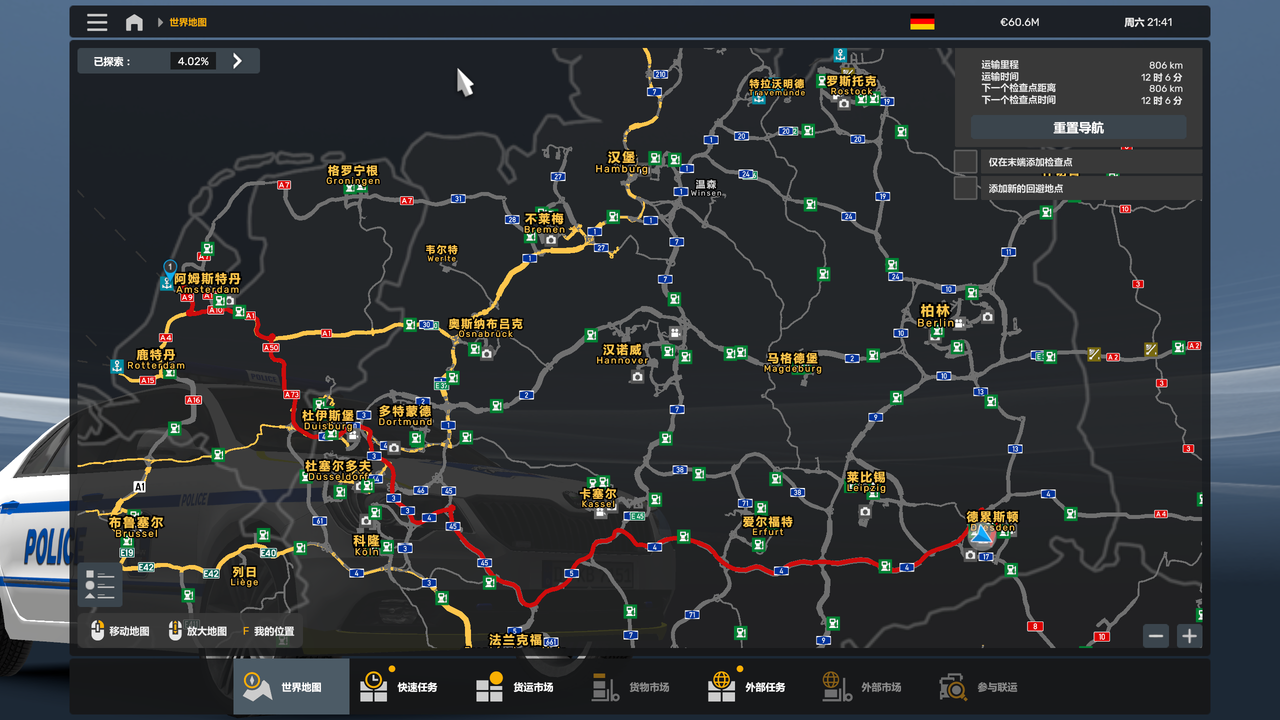Select the 鹿特丹 Rotterdam city label
The image size is (1280, 720).
pyautogui.click(x=156, y=359)
